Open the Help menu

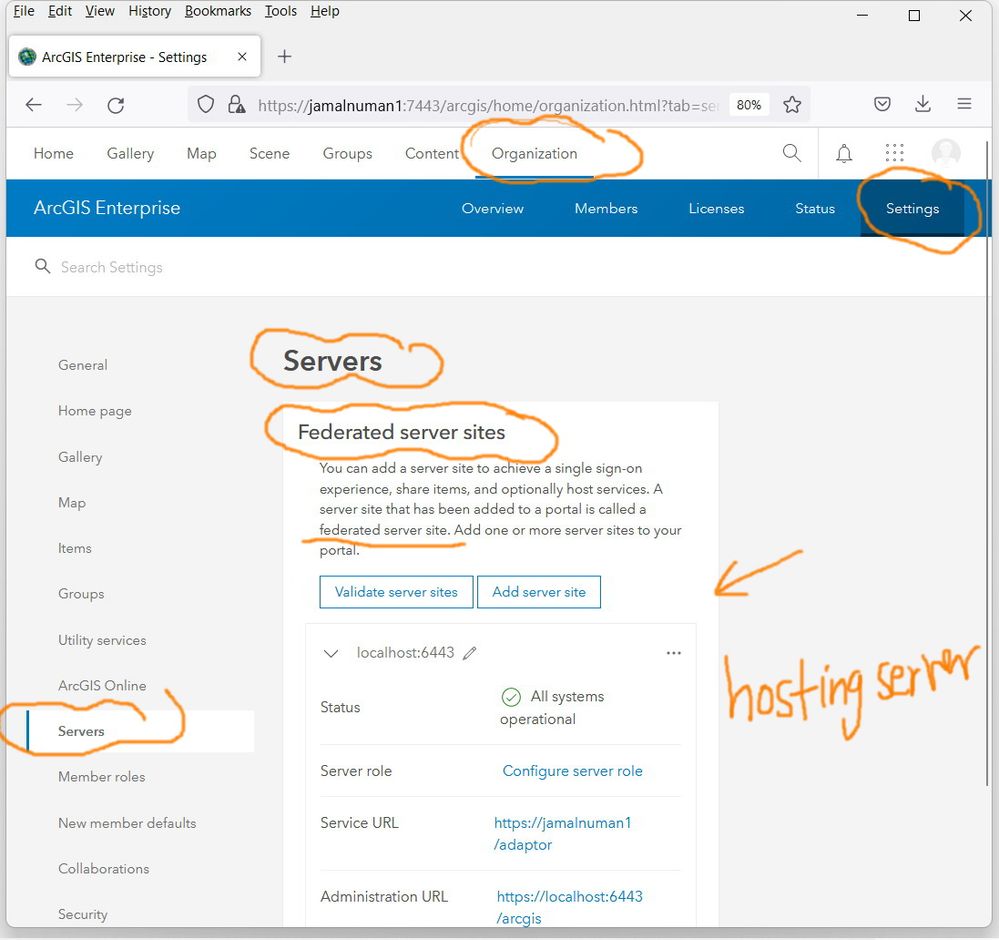(325, 11)
